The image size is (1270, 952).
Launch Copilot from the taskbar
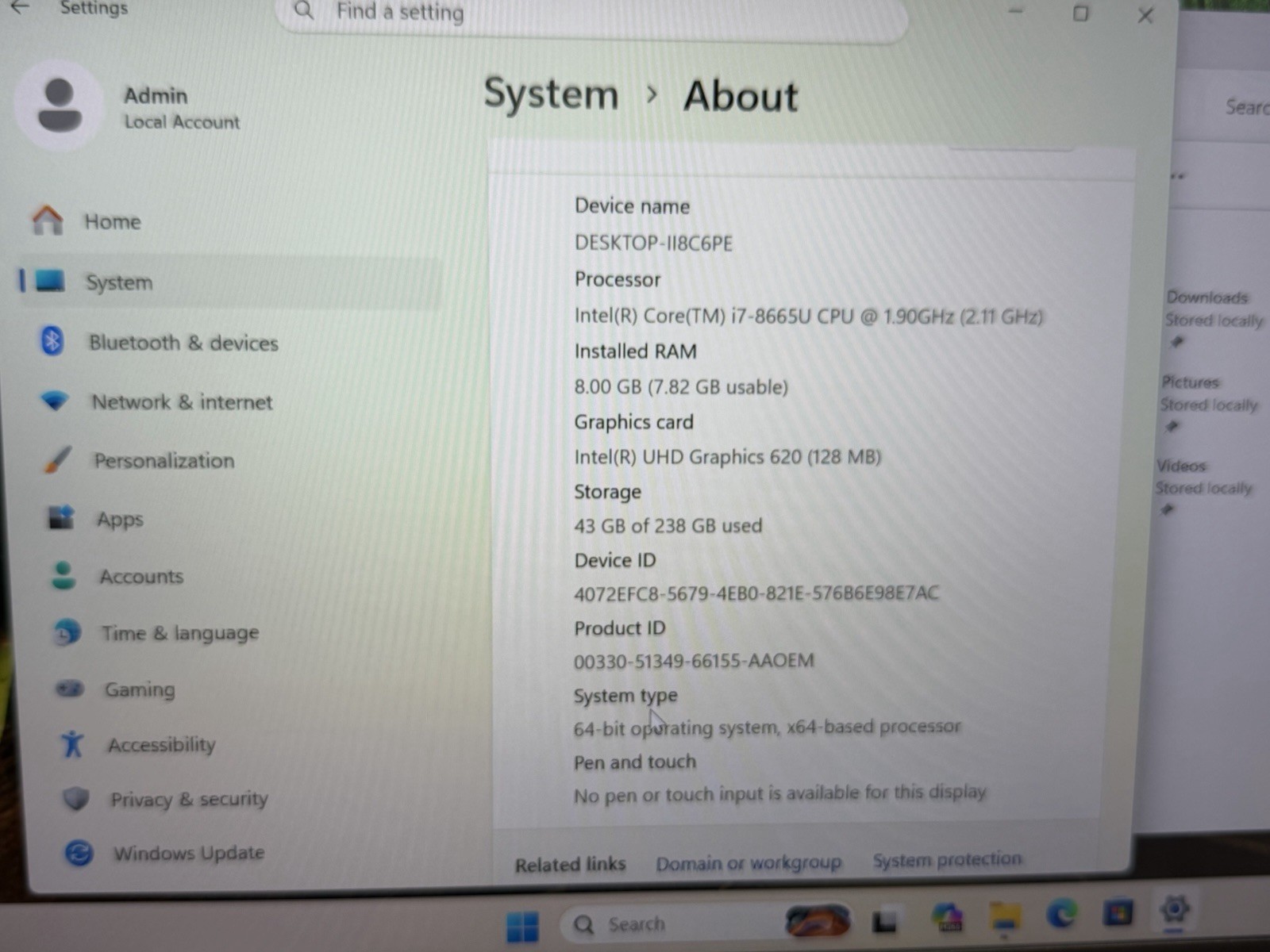947,918
